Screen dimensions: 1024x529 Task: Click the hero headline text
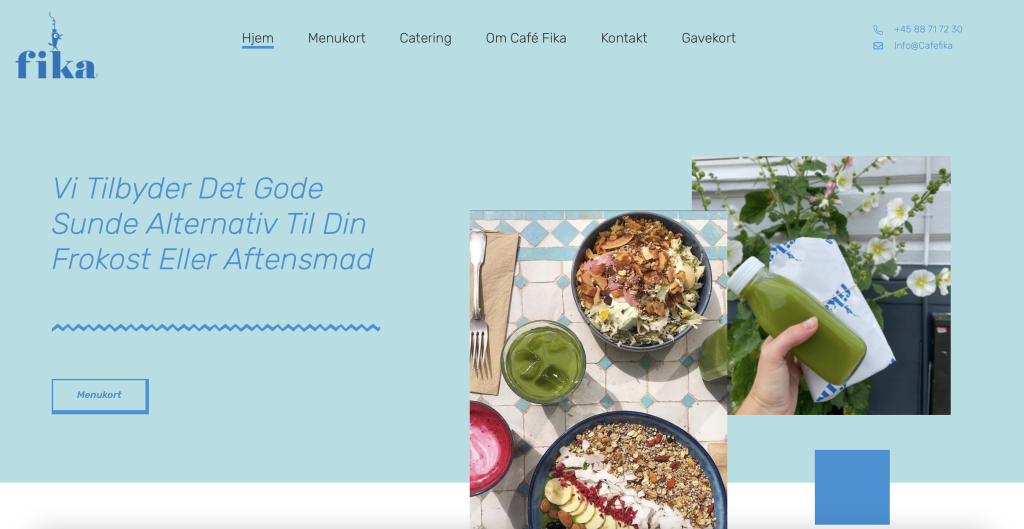[x=212, y=224]
